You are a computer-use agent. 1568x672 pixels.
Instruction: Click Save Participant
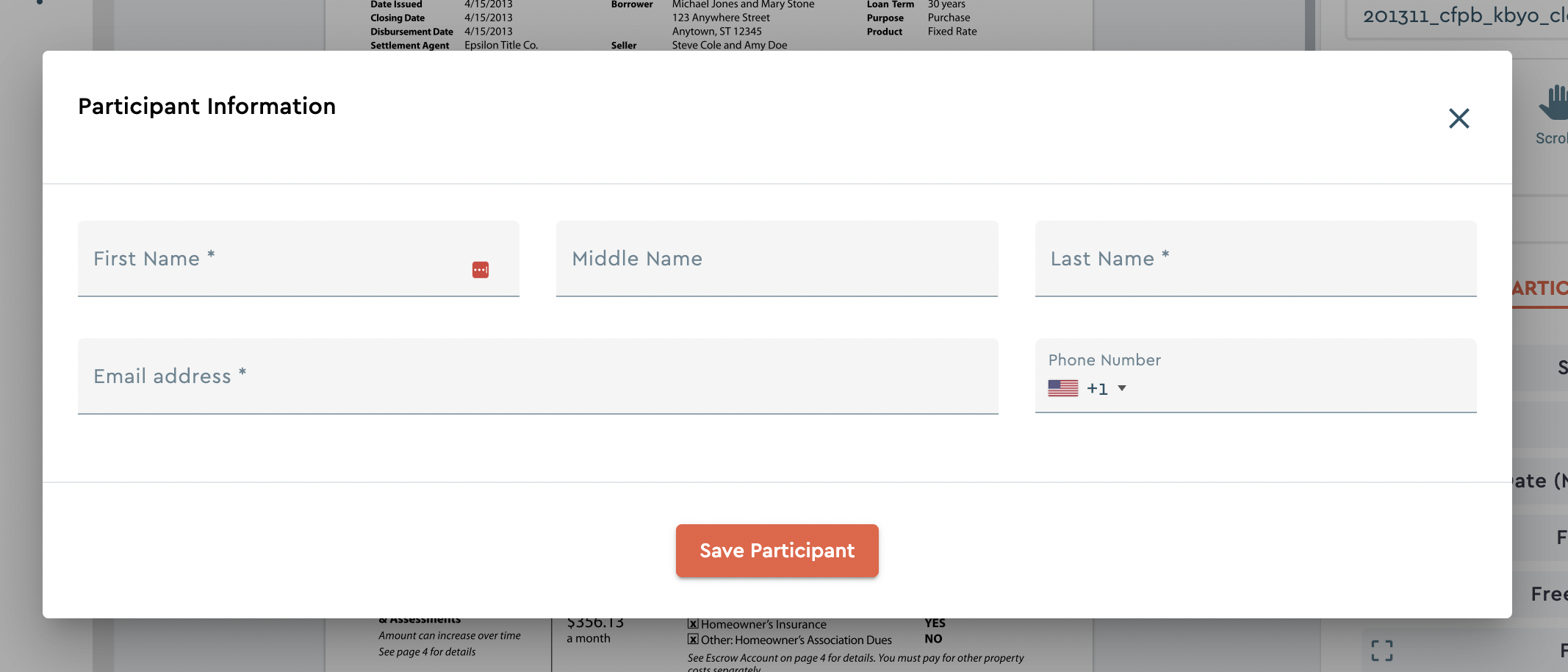776,550
